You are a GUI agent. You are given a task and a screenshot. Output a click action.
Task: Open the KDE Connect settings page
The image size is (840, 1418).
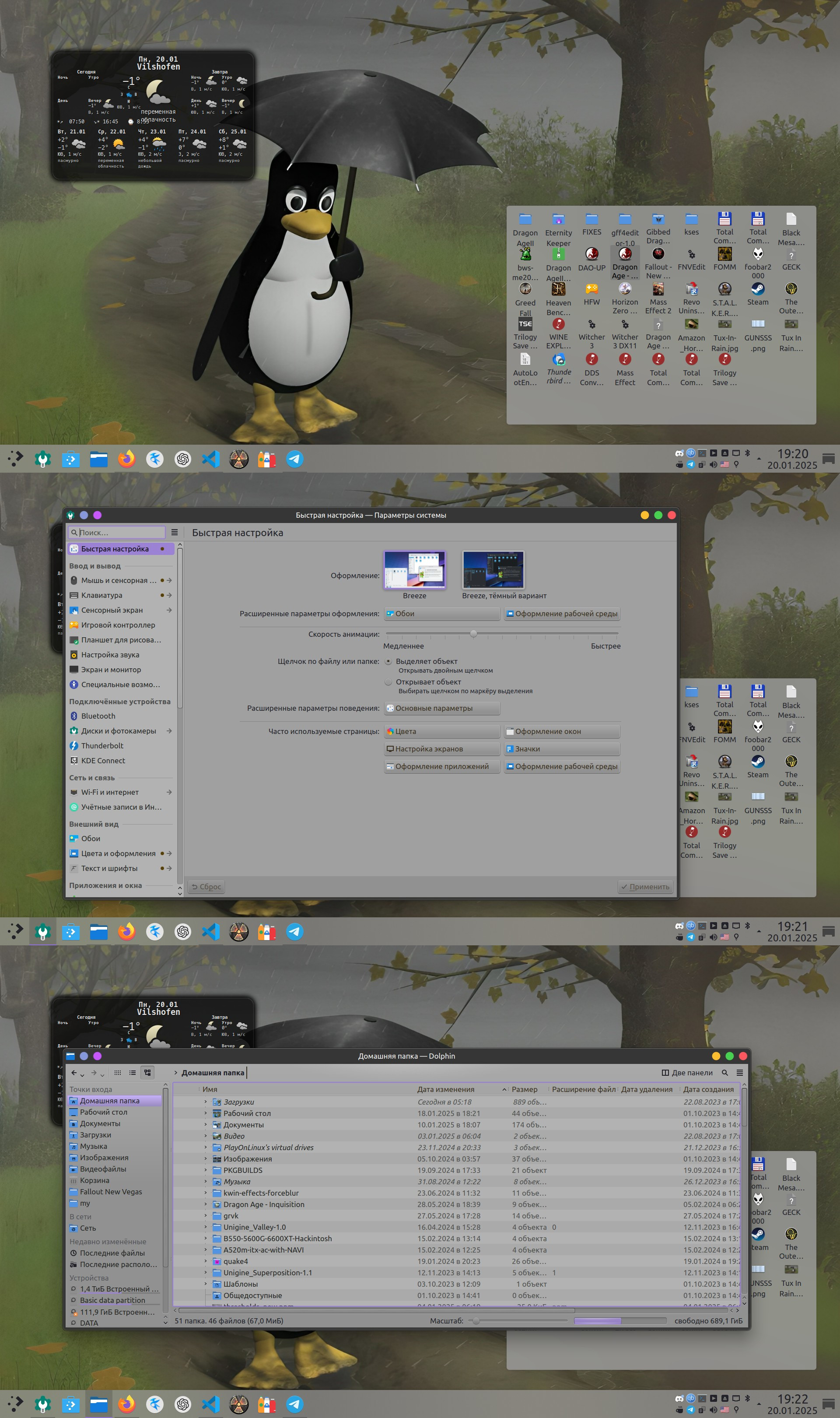point(121,760)
